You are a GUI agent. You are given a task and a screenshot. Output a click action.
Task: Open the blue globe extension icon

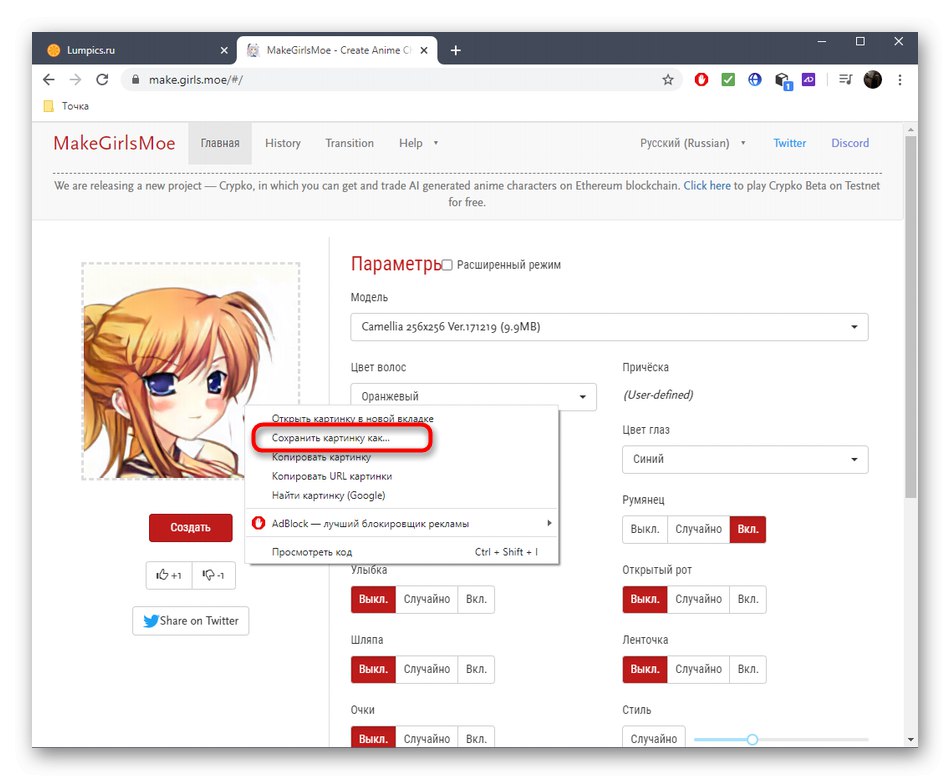(754, 79)
